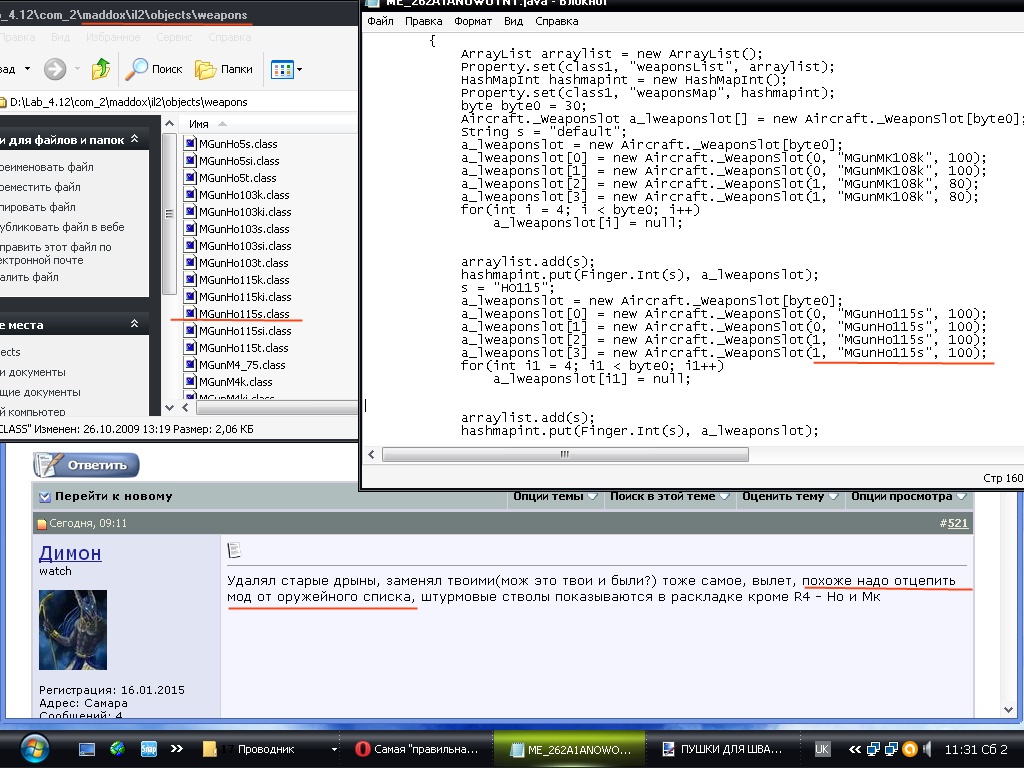Open the Views icon dropdown in Explorer
The image size is (1024, 768).
point(287,69)
